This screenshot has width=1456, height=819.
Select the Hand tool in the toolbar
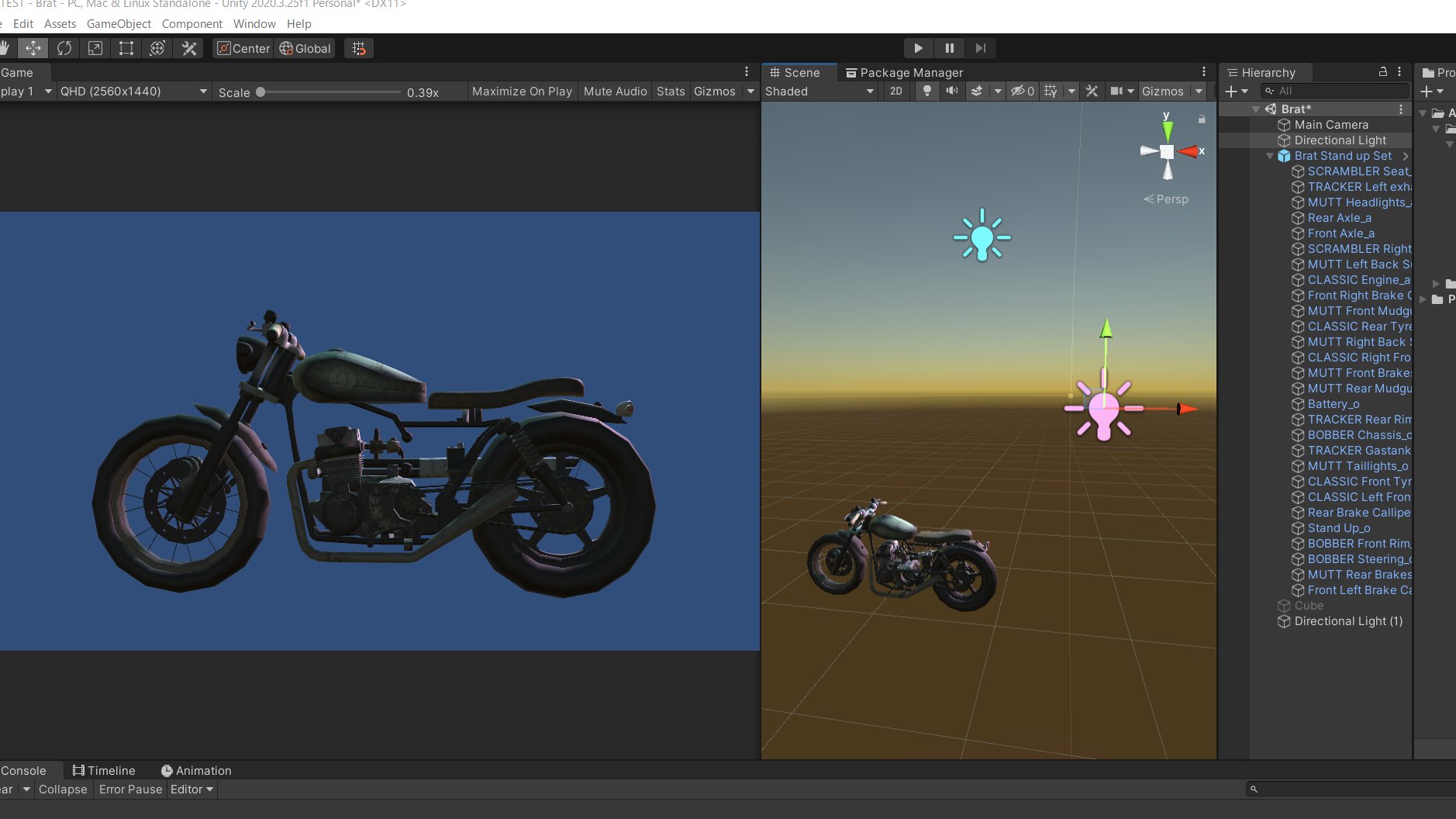click(x=5, y=48)
